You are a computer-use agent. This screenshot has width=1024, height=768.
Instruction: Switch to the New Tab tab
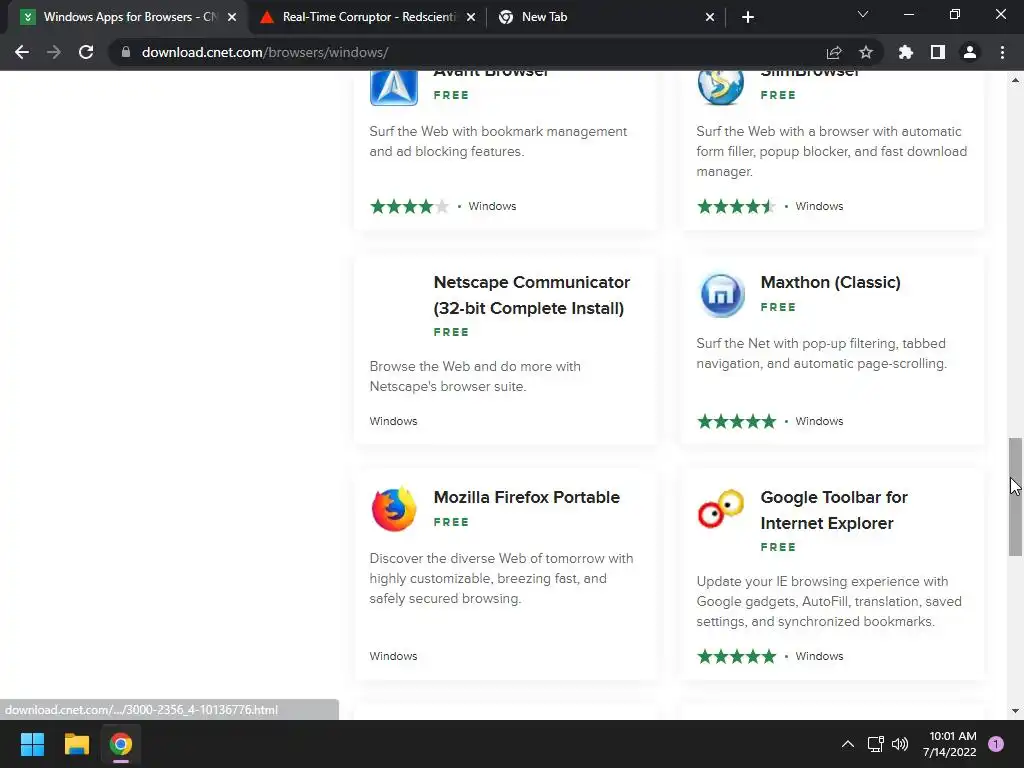(605, 17)
